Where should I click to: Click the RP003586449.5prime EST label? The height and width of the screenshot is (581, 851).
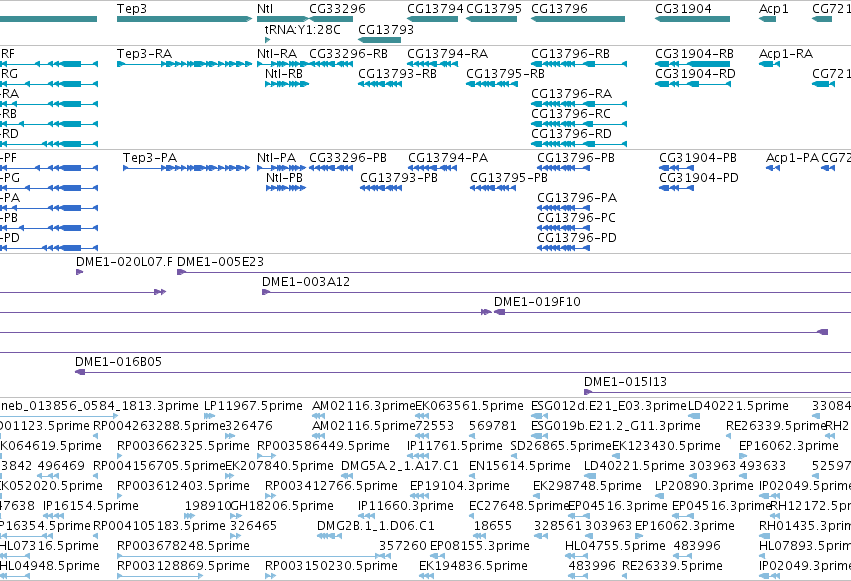tap(323, 446)
